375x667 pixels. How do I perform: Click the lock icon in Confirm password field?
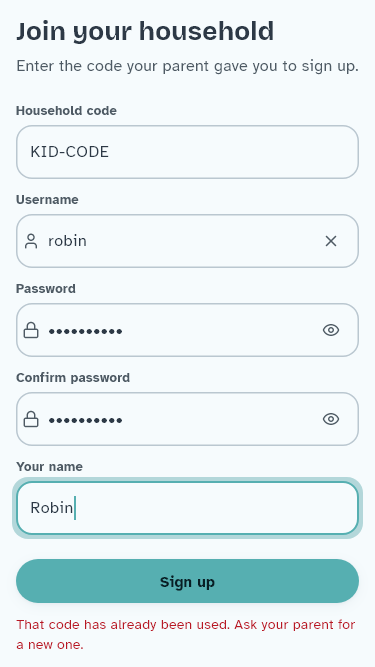(31, 419)
